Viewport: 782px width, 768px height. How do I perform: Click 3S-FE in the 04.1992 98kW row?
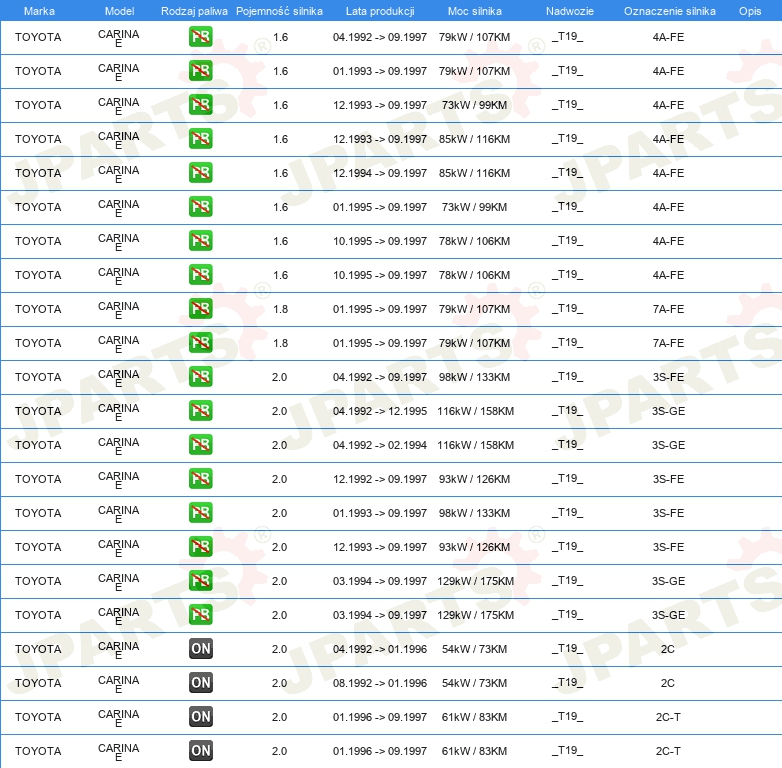point(668,377)
